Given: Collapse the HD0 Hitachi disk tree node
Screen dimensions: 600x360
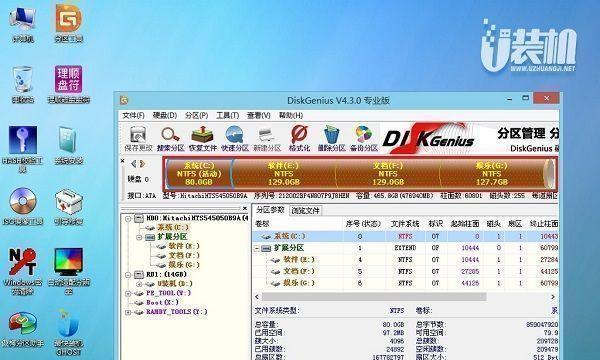Looking at the screenshot, I should 128,218.
